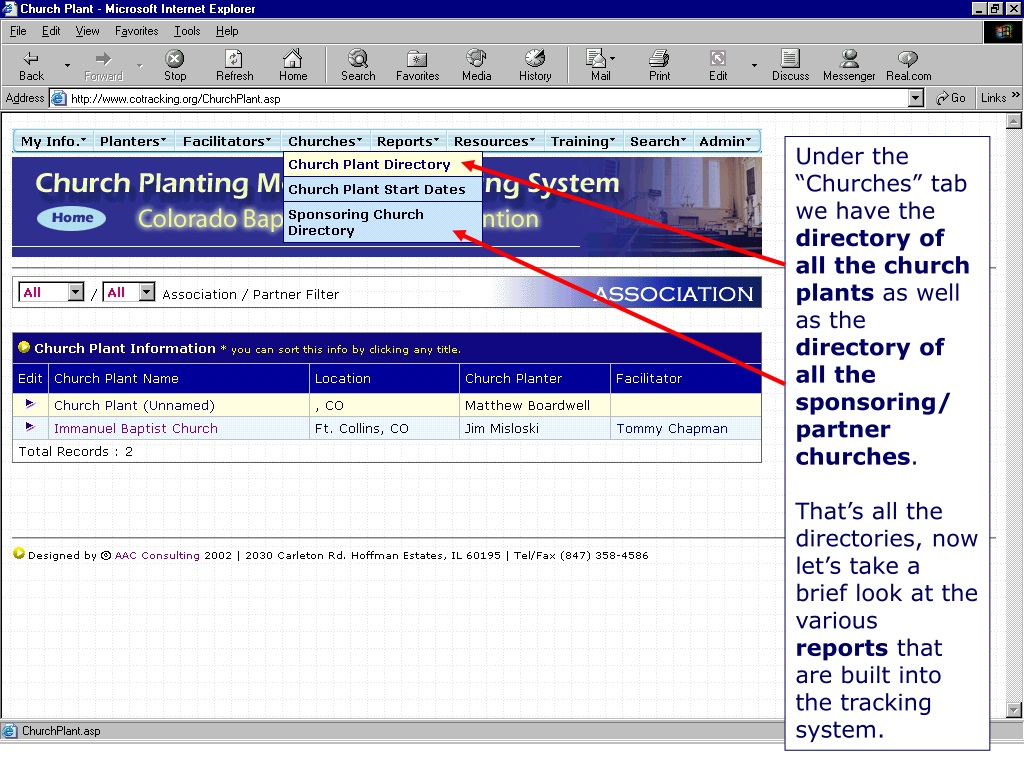Expand the Edit toolbar dropdown arrow

[x=754, y=65]
